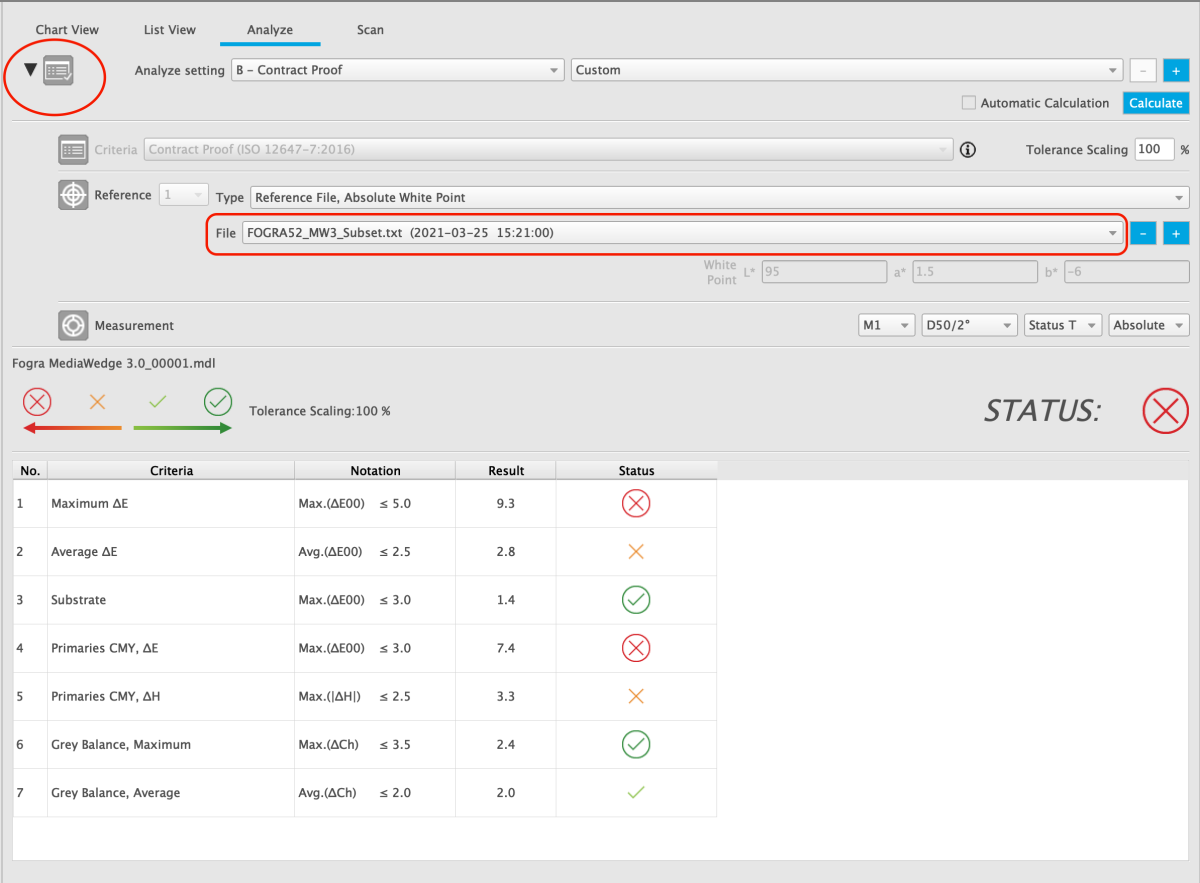Select Substrate criteria row text
The height and width of the screenshot is (883, 1200).
[x=78, y=600]
